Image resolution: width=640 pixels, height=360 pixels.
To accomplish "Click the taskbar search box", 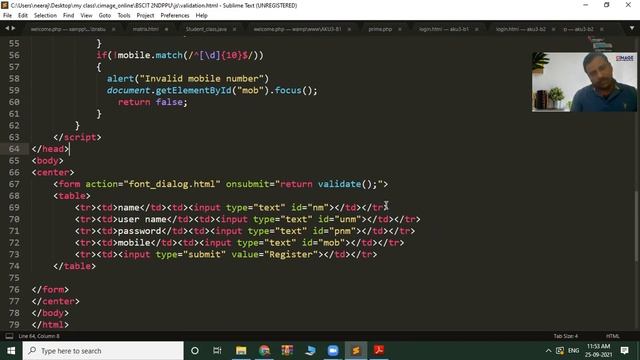I will pos(103,351).
